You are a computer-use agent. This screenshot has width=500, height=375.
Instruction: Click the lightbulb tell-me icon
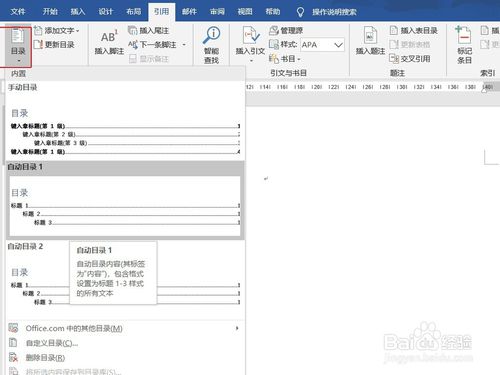click(x=300, y=12)
